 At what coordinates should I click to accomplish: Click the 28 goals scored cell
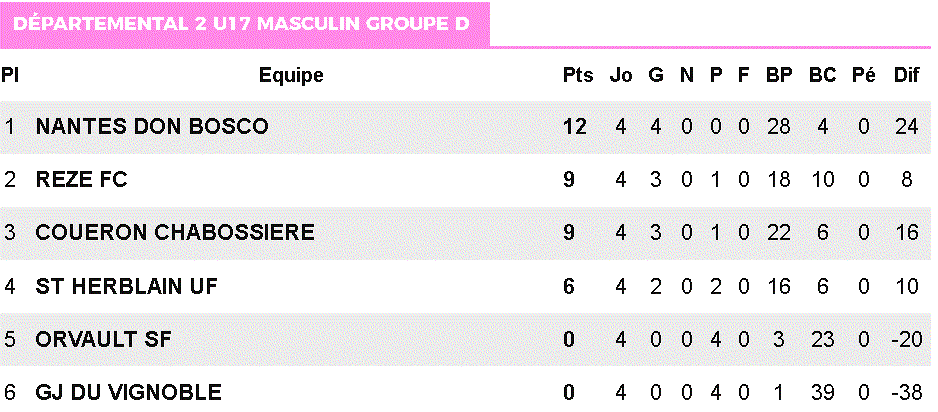(x=778, y=127)
